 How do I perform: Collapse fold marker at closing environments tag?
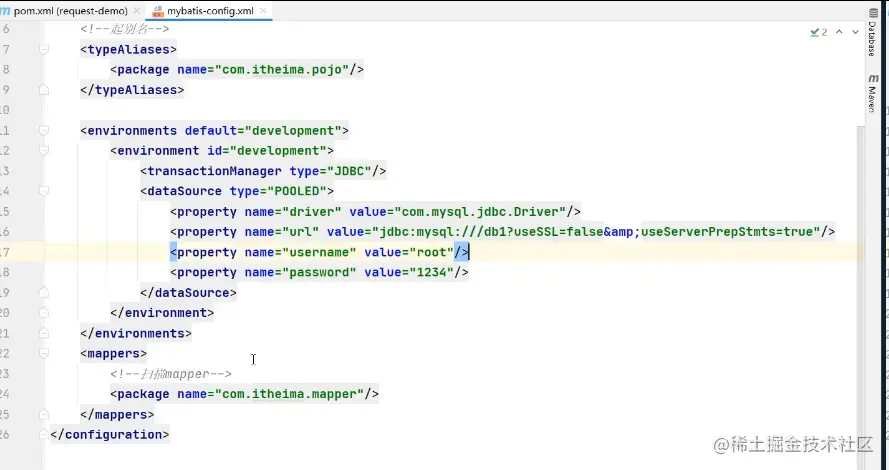coord(44,333)
